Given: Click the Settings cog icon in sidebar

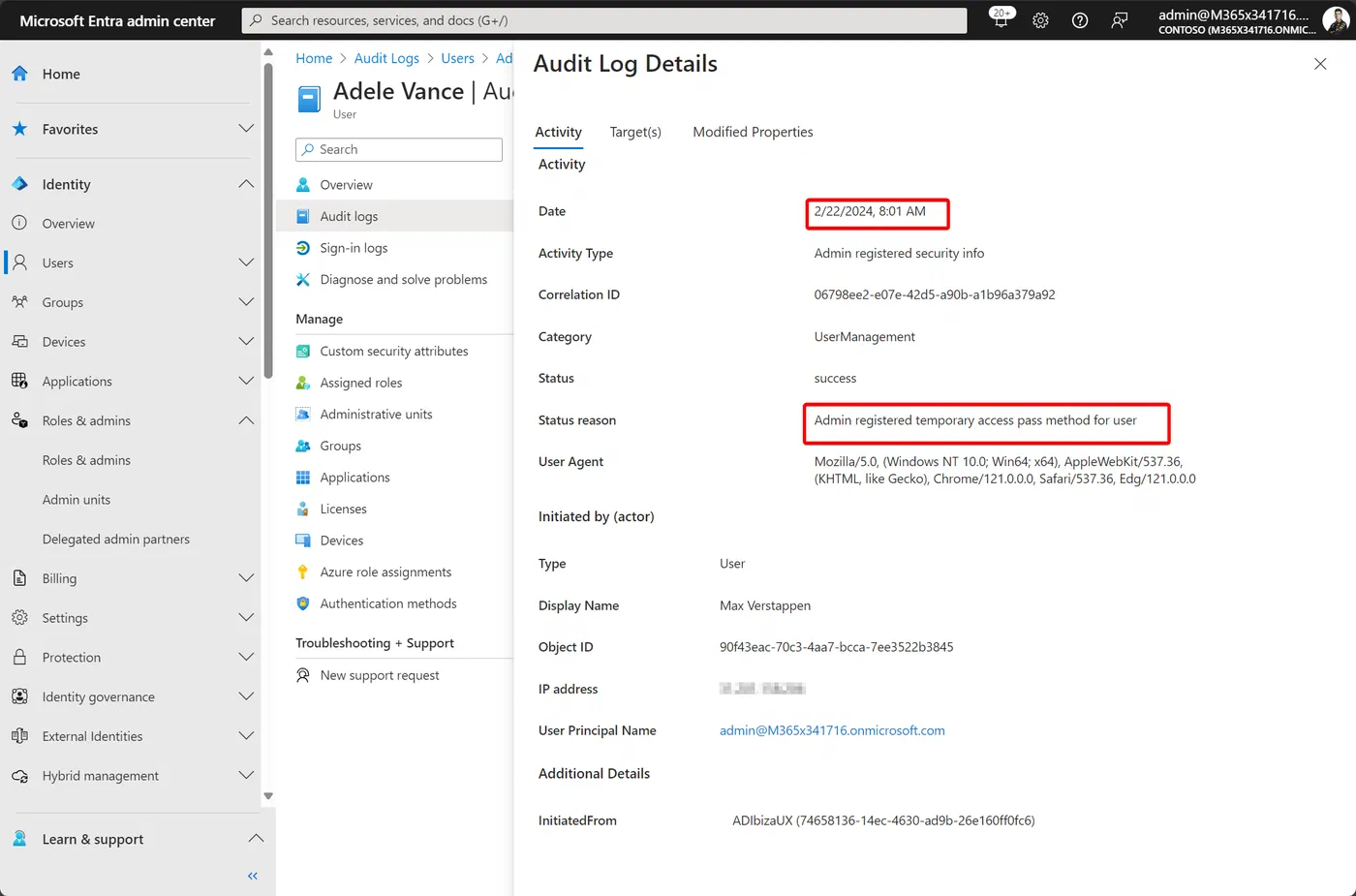Looking at the screenshot, I should [19, 617].
